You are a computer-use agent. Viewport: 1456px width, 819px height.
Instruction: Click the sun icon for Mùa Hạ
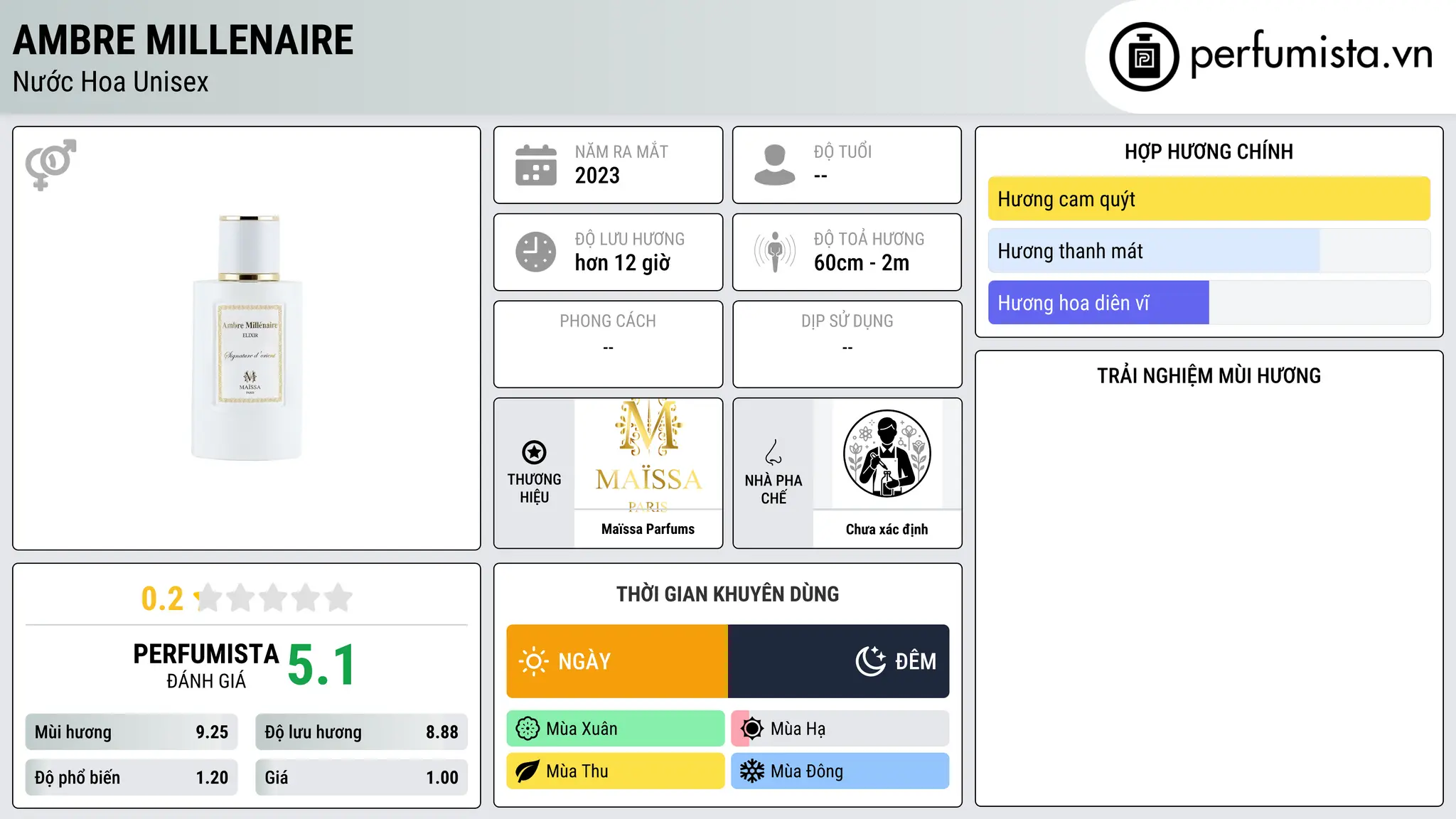tap(752, 729)
